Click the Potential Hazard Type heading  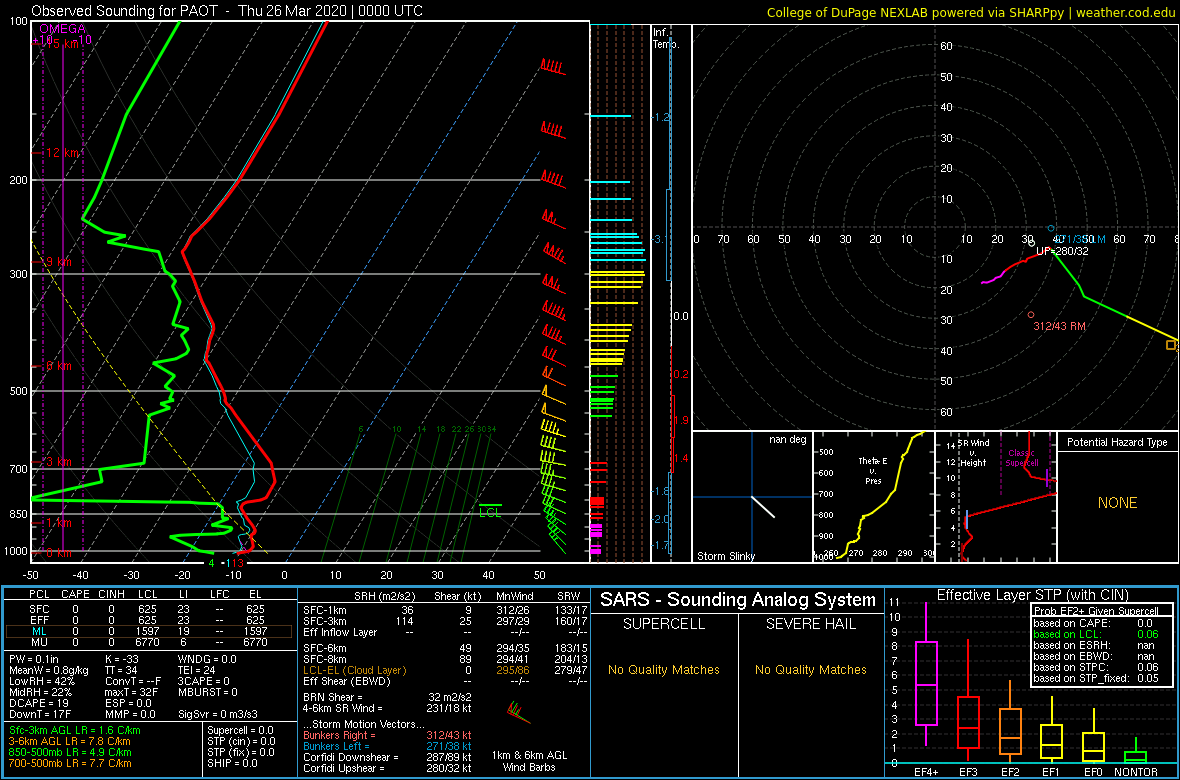[1118, 442]
